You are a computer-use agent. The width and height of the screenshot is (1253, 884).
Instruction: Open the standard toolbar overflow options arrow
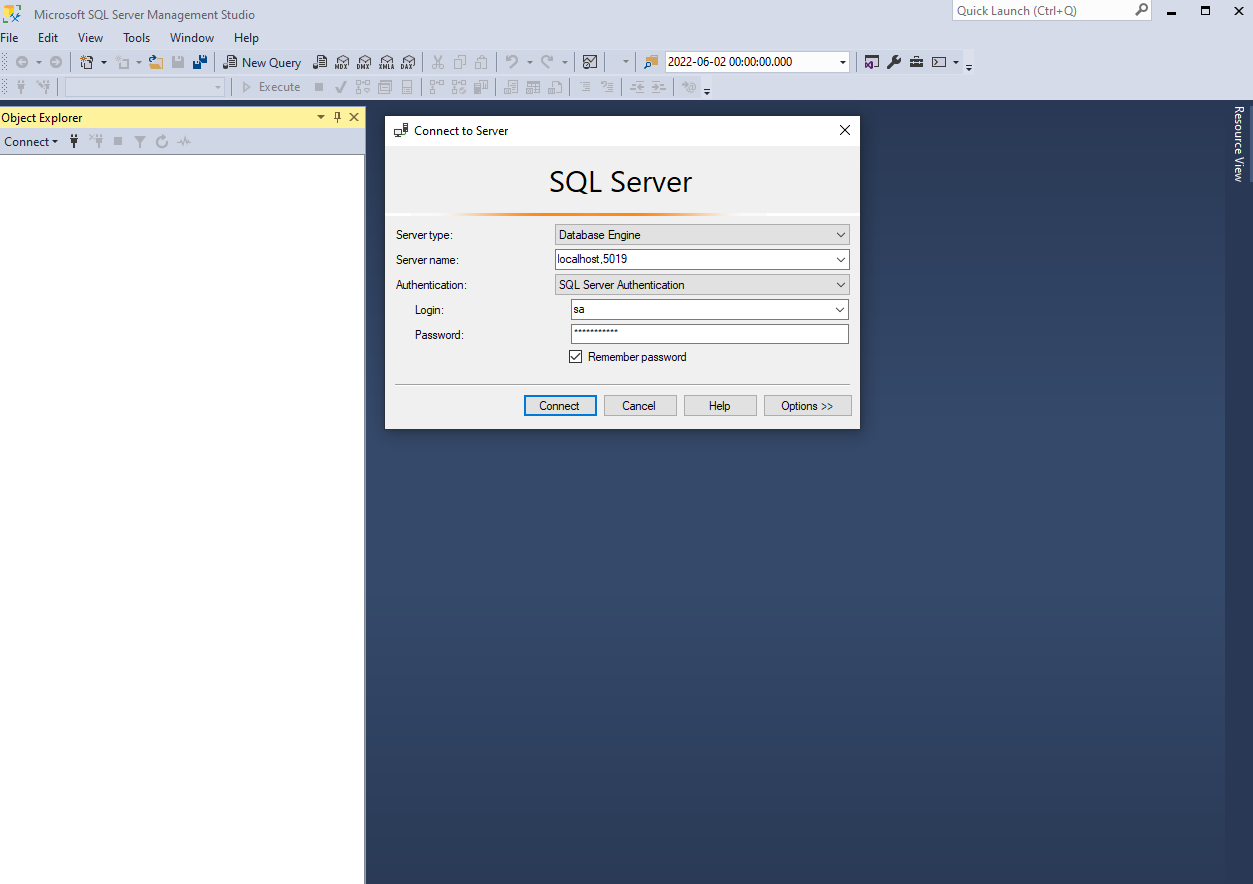[969, 67]
